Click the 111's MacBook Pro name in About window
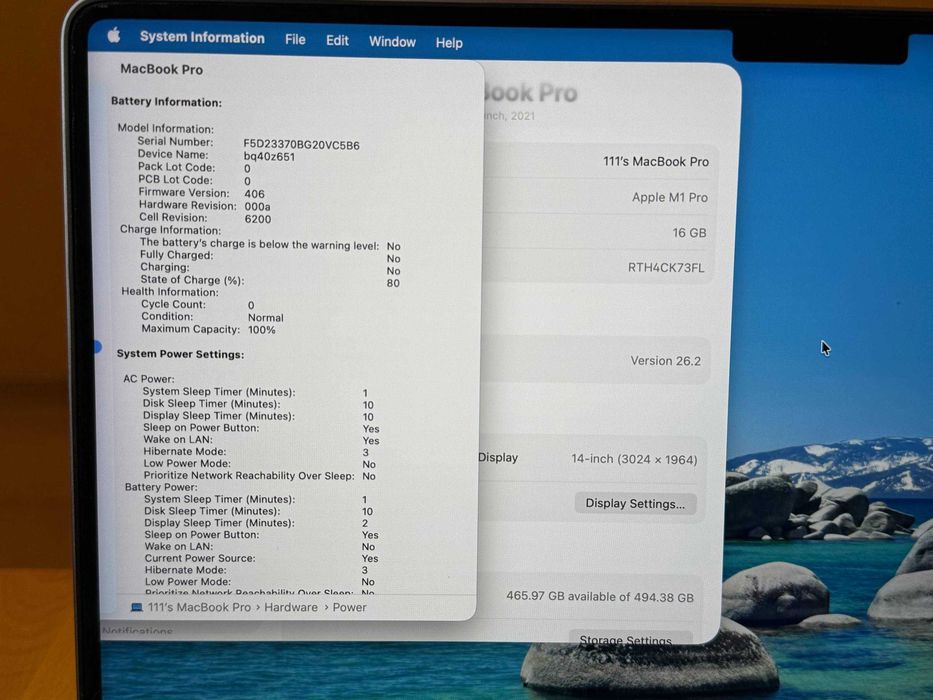Screen dimensions: 933x700 656,162
